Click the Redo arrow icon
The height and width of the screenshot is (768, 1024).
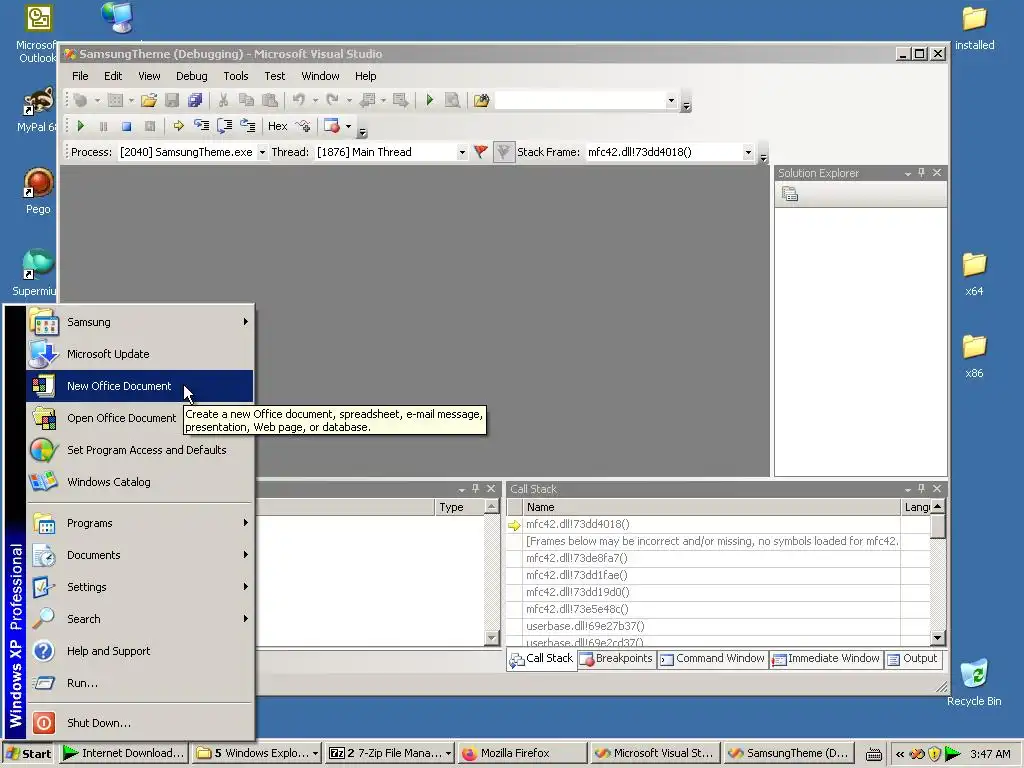click(x=332, y=100)
